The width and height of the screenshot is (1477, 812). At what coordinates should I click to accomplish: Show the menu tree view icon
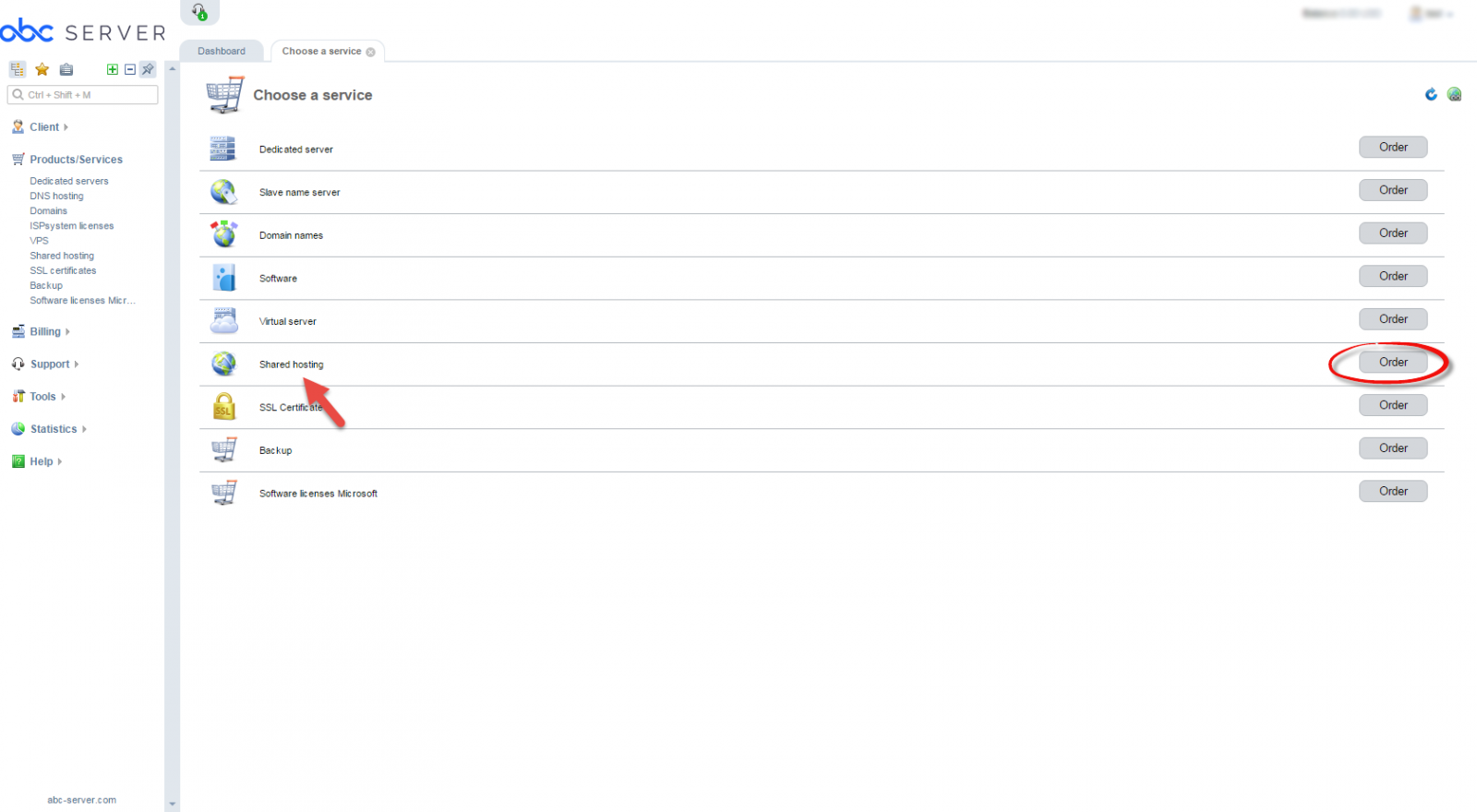pyautogui.click(x=18, y=69)
